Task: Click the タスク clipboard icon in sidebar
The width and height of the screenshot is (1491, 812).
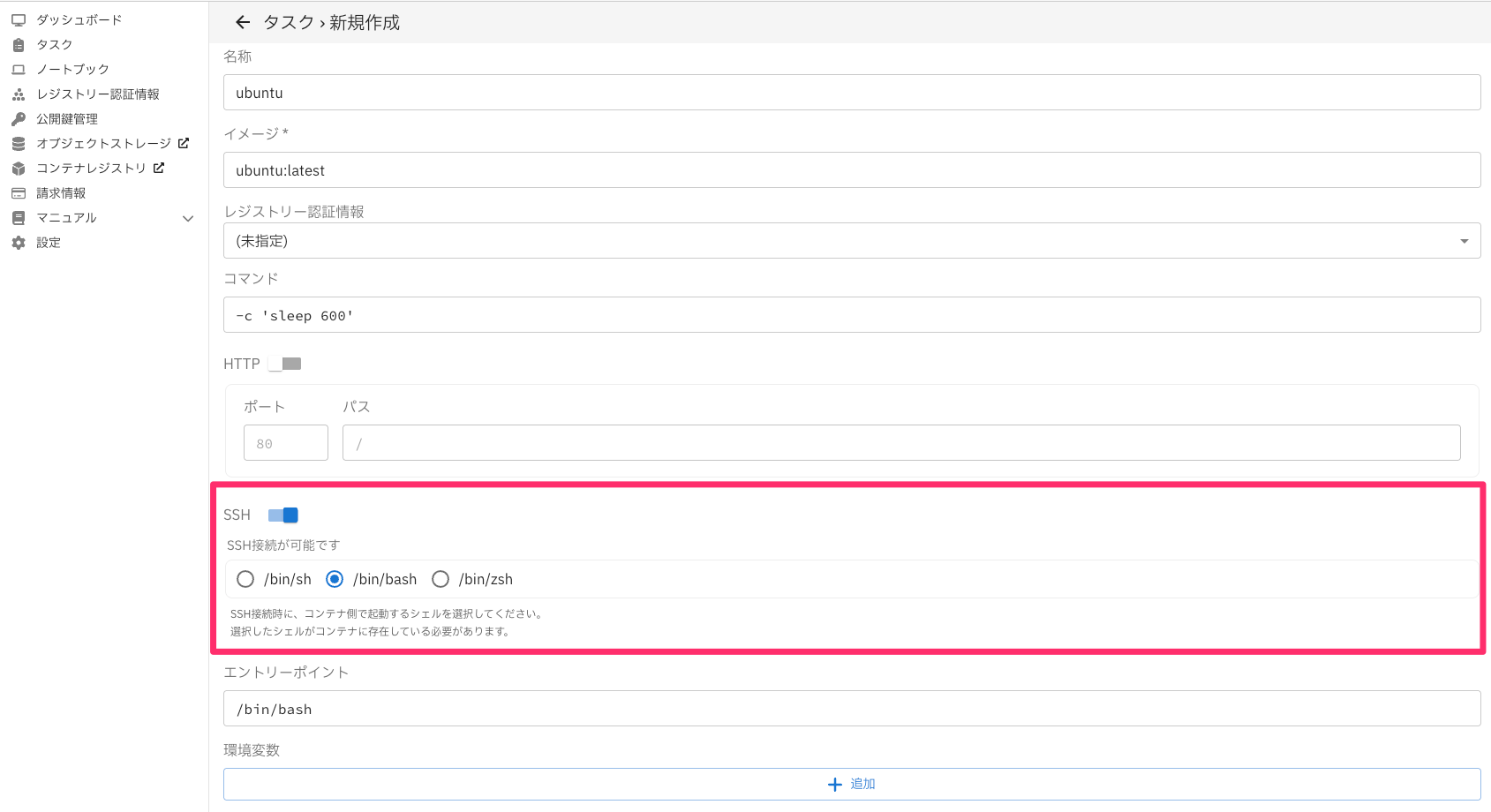Action: [19, 44]
